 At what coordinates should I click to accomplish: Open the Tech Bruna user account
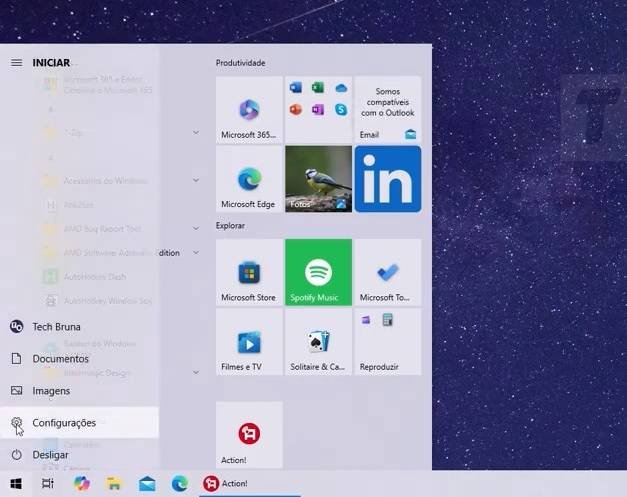[79, 327]
